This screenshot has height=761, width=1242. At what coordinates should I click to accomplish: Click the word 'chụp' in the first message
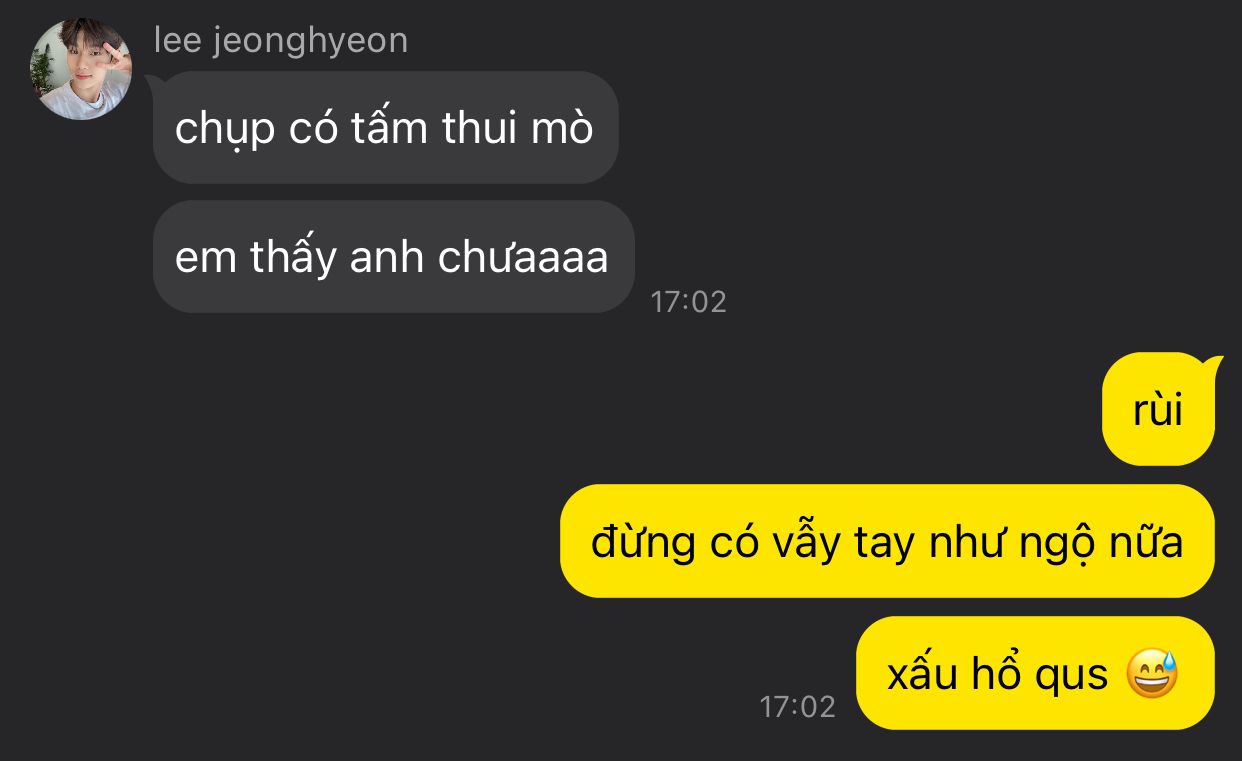point(224,130)
